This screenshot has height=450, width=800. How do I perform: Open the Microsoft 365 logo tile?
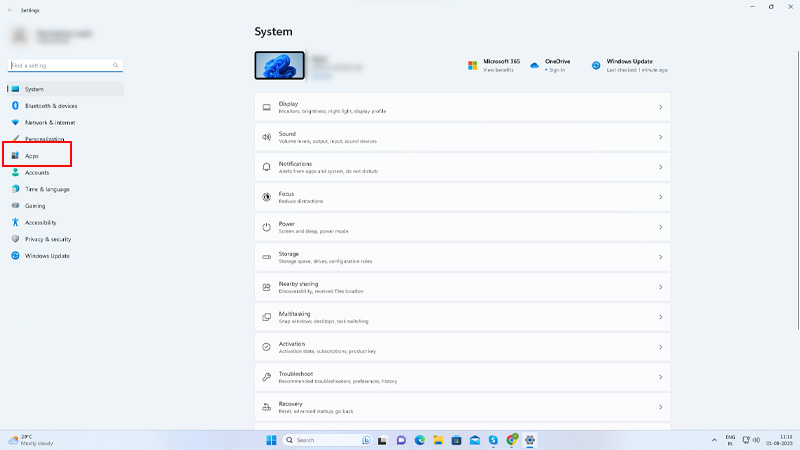tap(472, 65)
